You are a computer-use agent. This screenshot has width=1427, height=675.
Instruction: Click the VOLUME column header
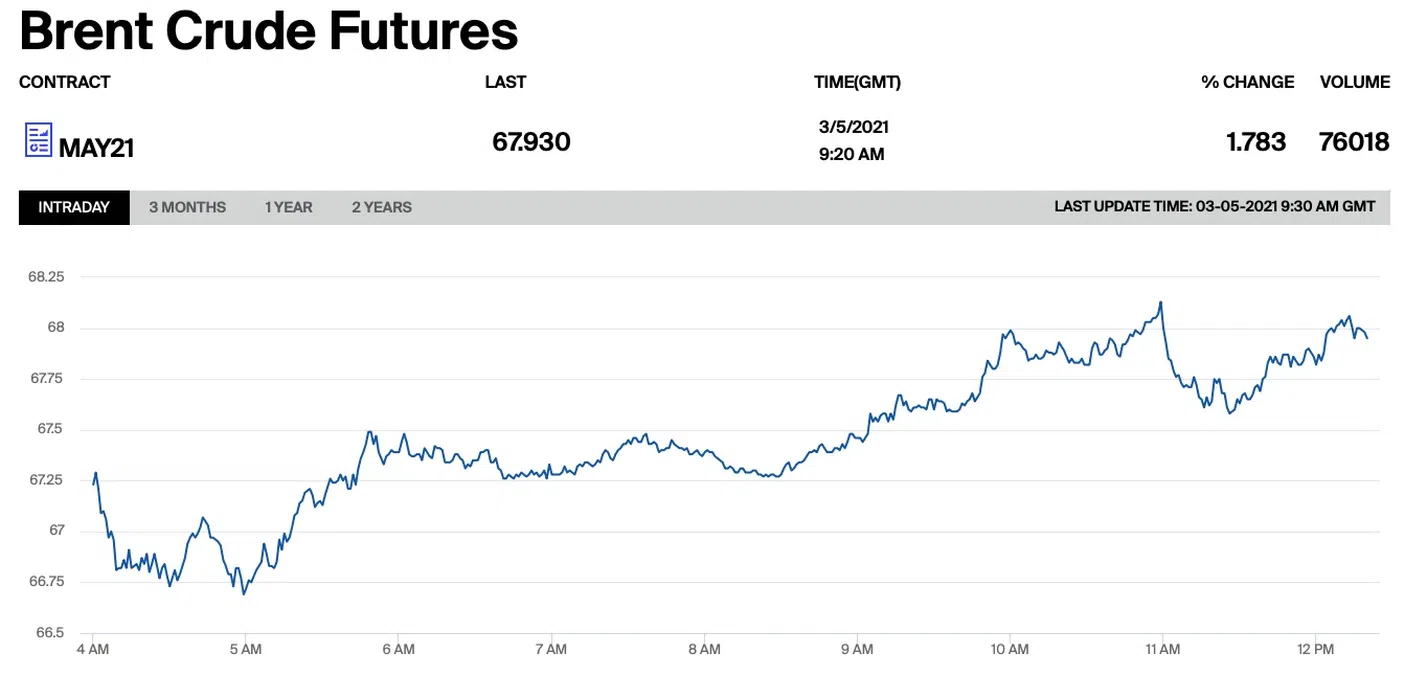[1354, 82]
